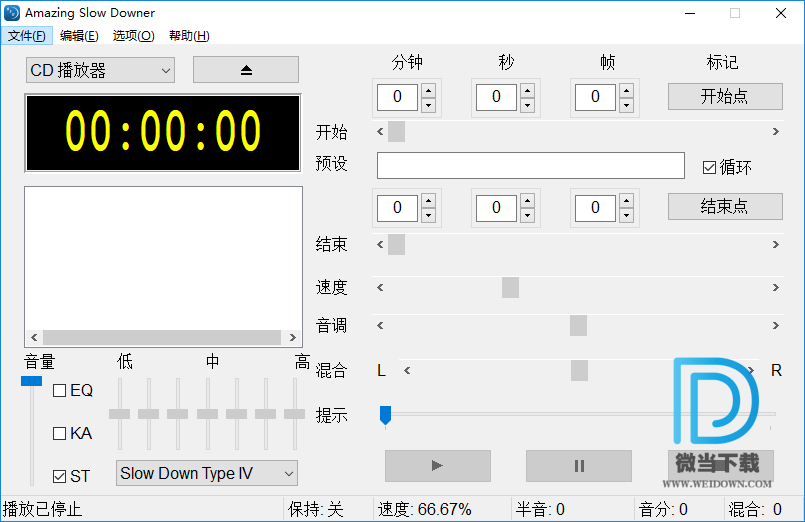This screenshot has height=522, width=805.
Task: Click status bar text 播放已停止
Action: (x=43, y=509)
